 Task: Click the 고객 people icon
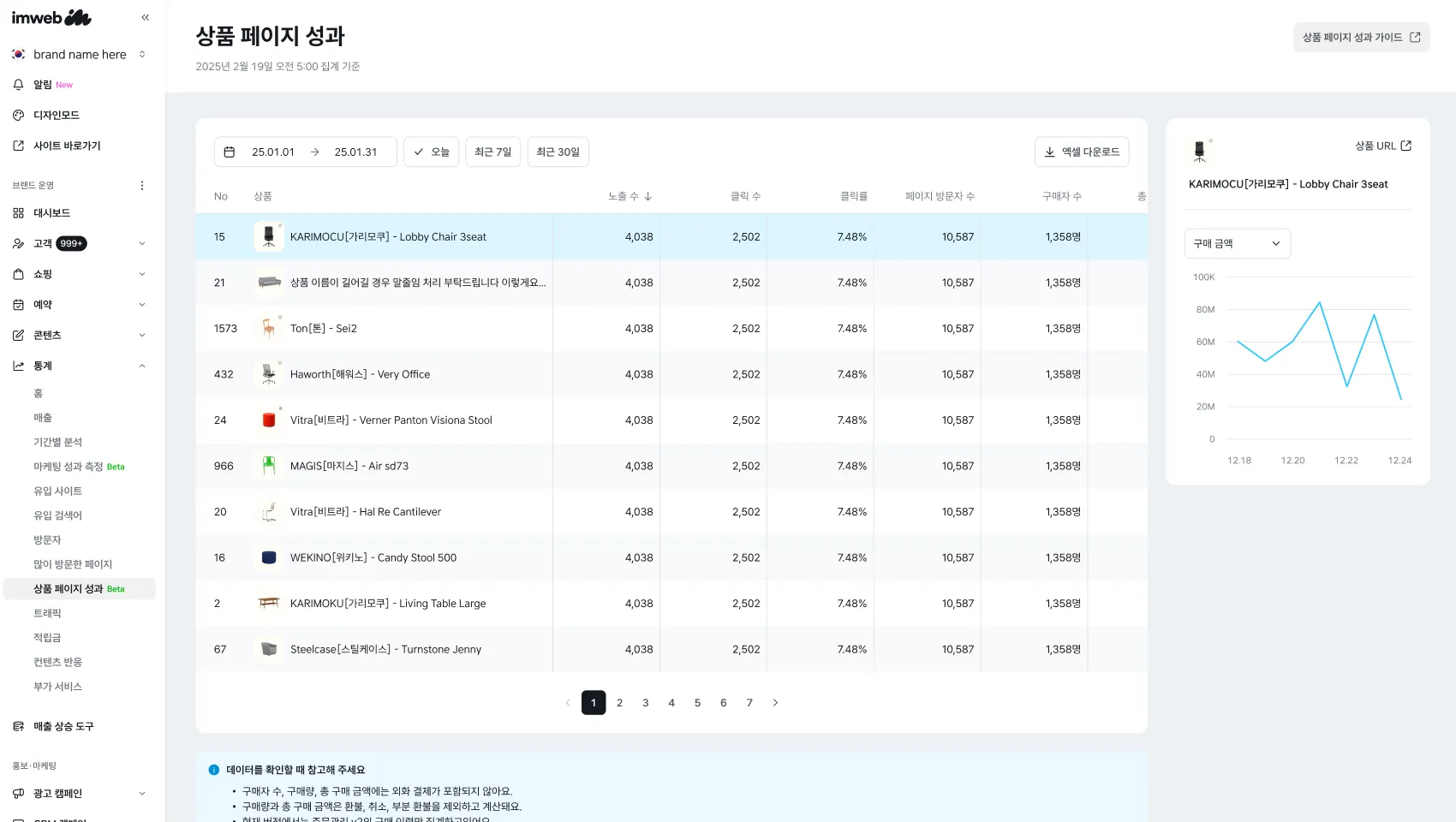pos(18,244)
